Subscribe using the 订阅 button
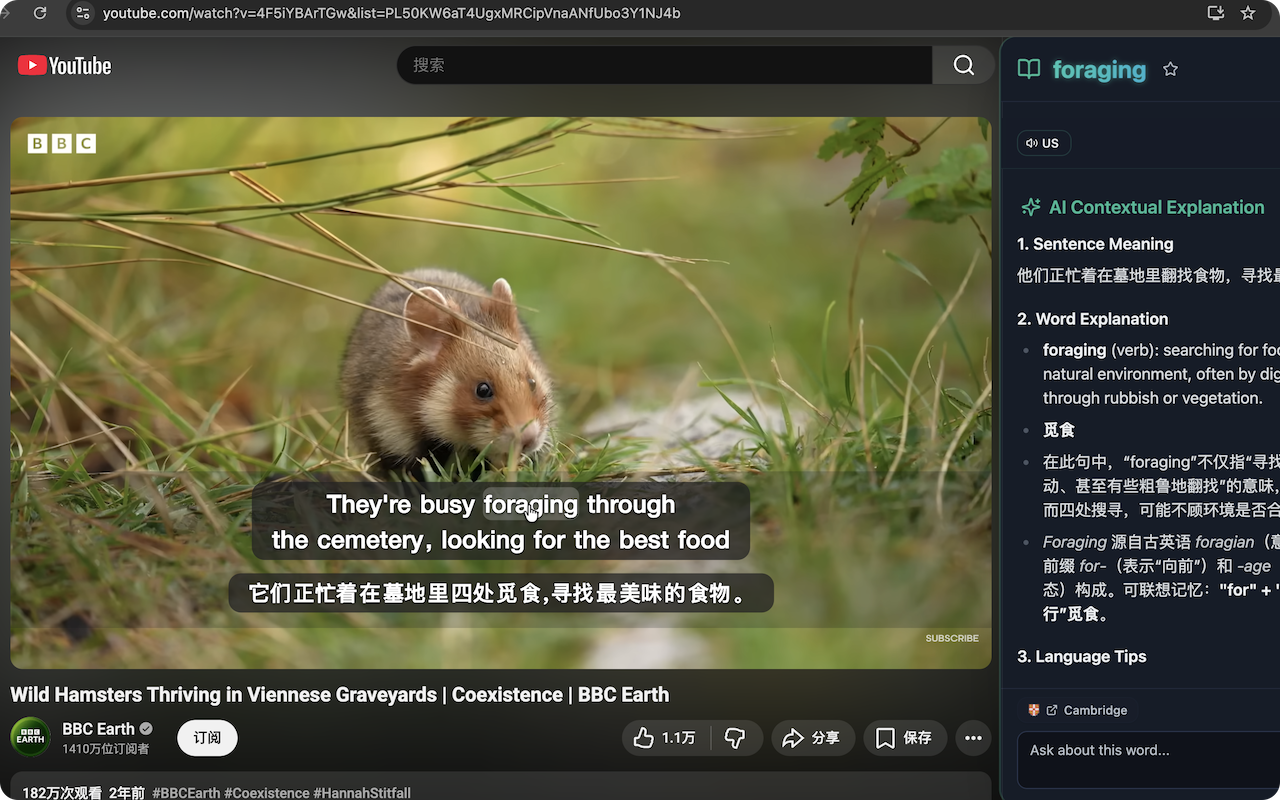The image size is (1280, 800). pyautogui.click(x=206, y=738)
